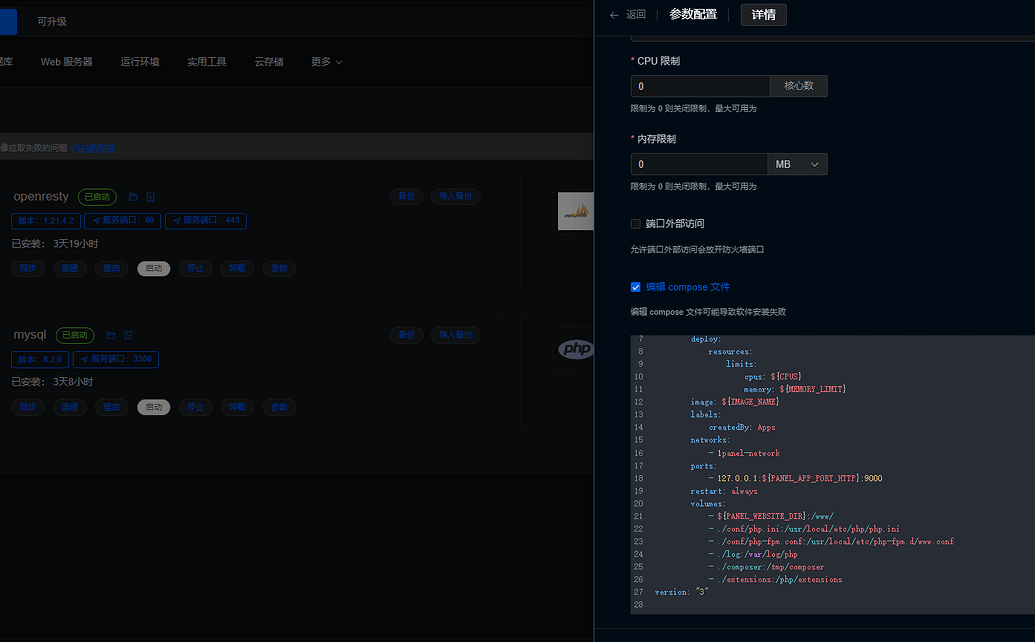The width and height of the screenshot is (1035, 642).
Task: Uncheck the 编辑 compose 文件 checkbox
Action: click(x=635, y=286)
